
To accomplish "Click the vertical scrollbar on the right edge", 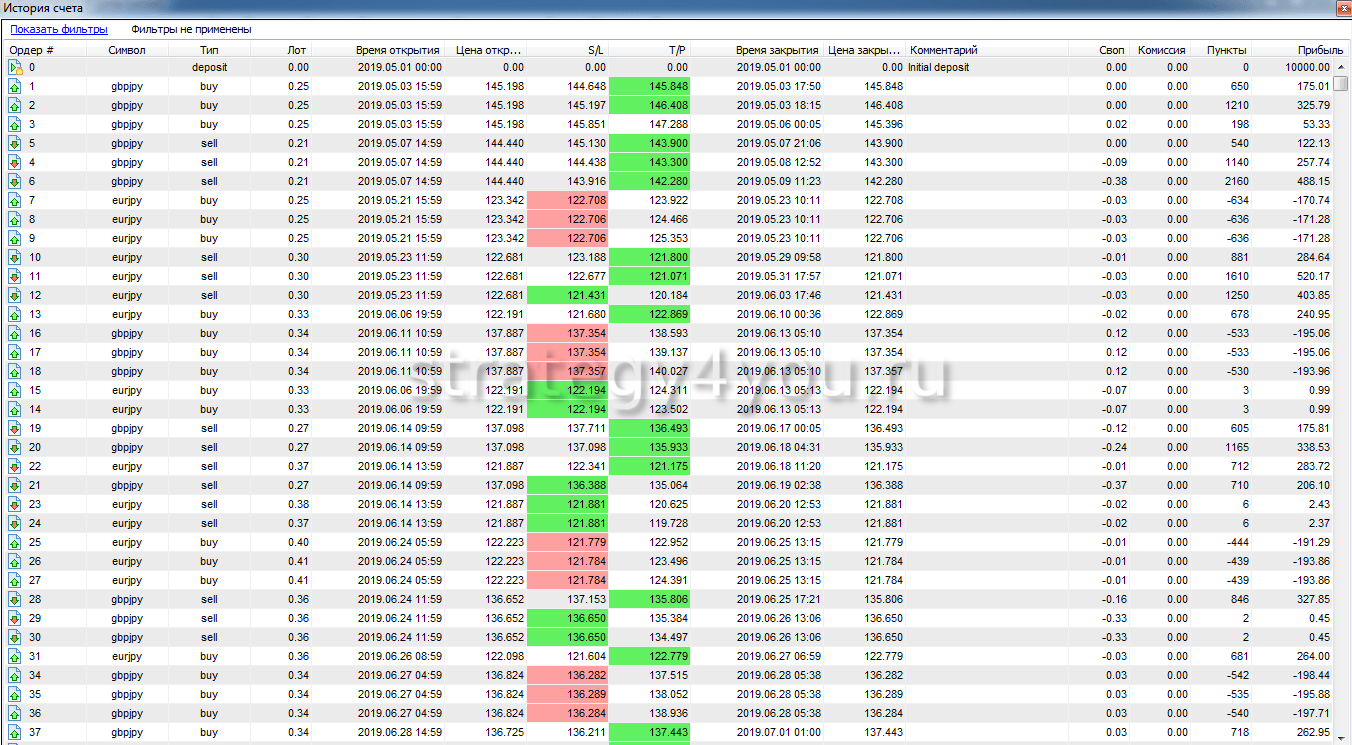I will click(x=1343, y=400).
